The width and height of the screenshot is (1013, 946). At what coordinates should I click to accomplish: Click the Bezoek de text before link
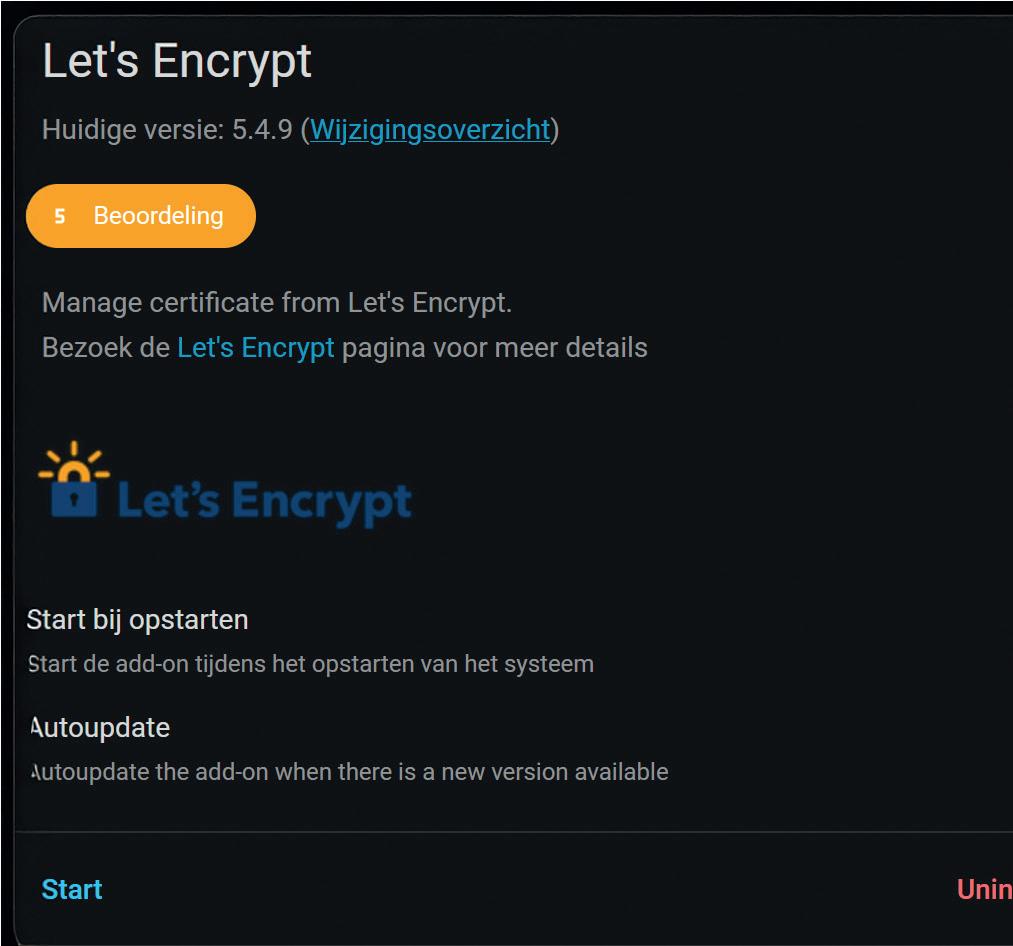pyautogui.click(x=106, y=348)
